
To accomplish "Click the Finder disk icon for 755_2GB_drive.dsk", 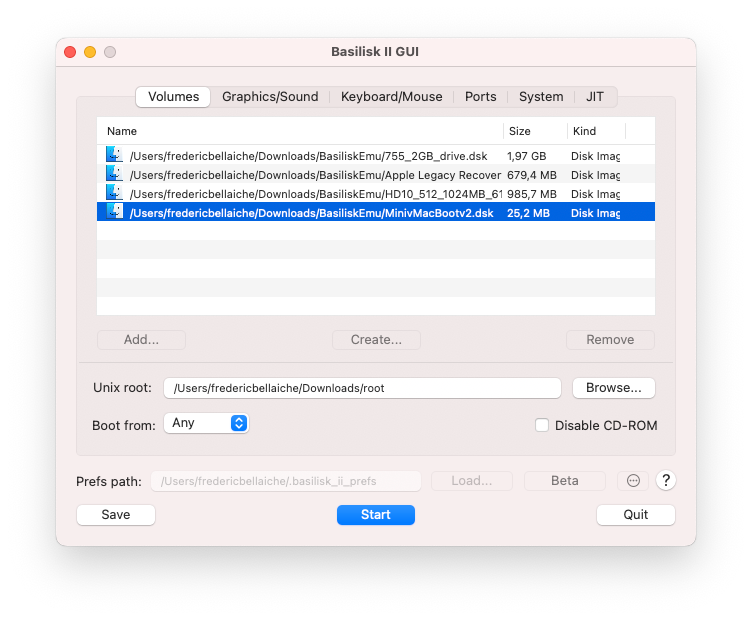I will click(114, 154).
